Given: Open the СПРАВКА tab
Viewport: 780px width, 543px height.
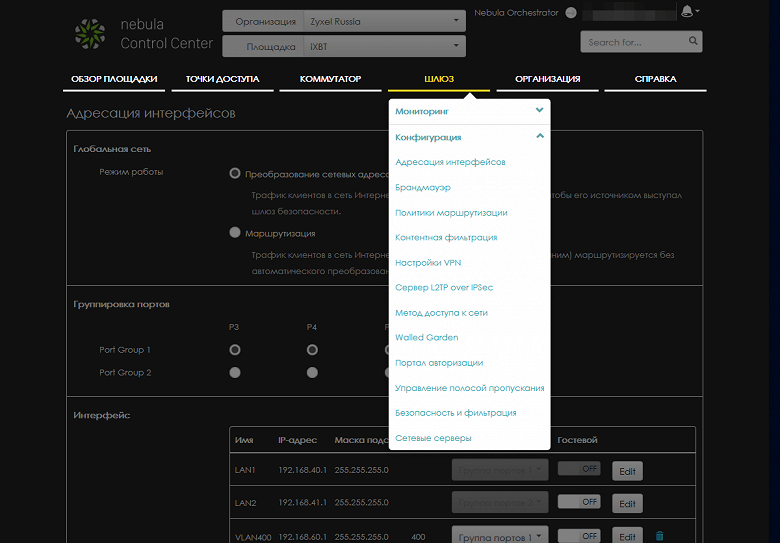Looking at the screenshot, I should (655, 79).
